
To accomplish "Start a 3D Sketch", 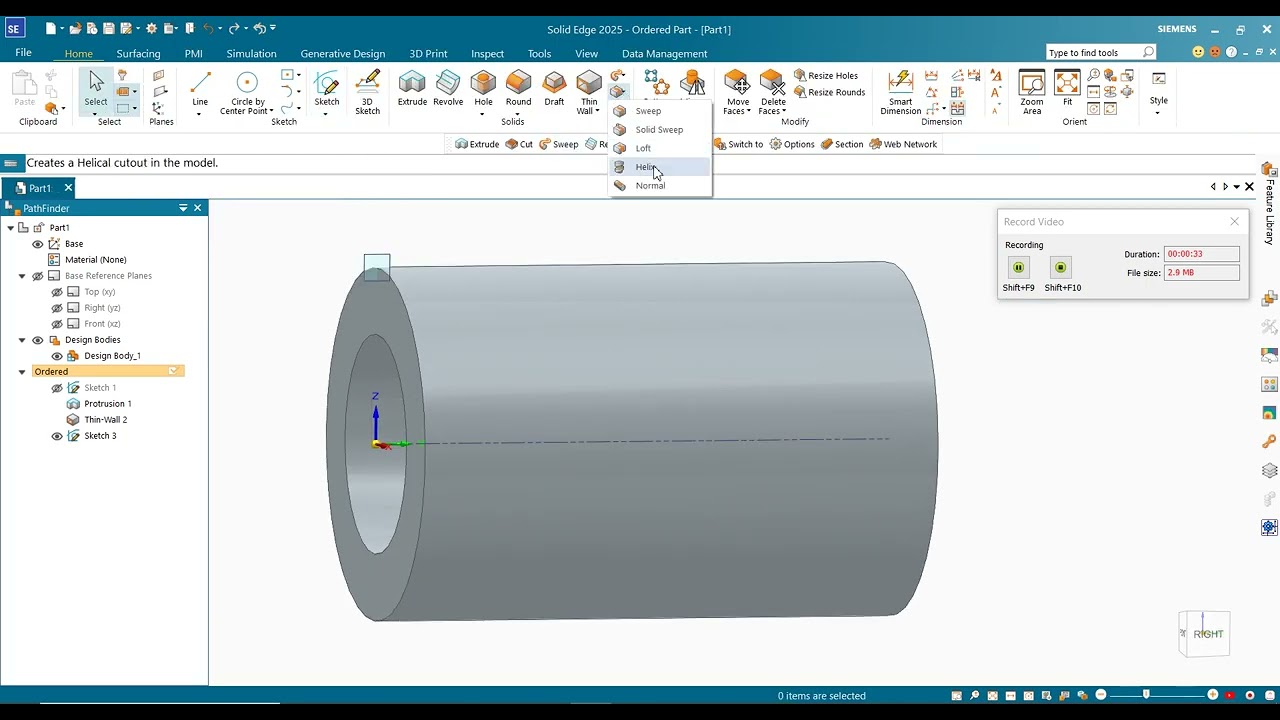I will click(x=368, y=92).
